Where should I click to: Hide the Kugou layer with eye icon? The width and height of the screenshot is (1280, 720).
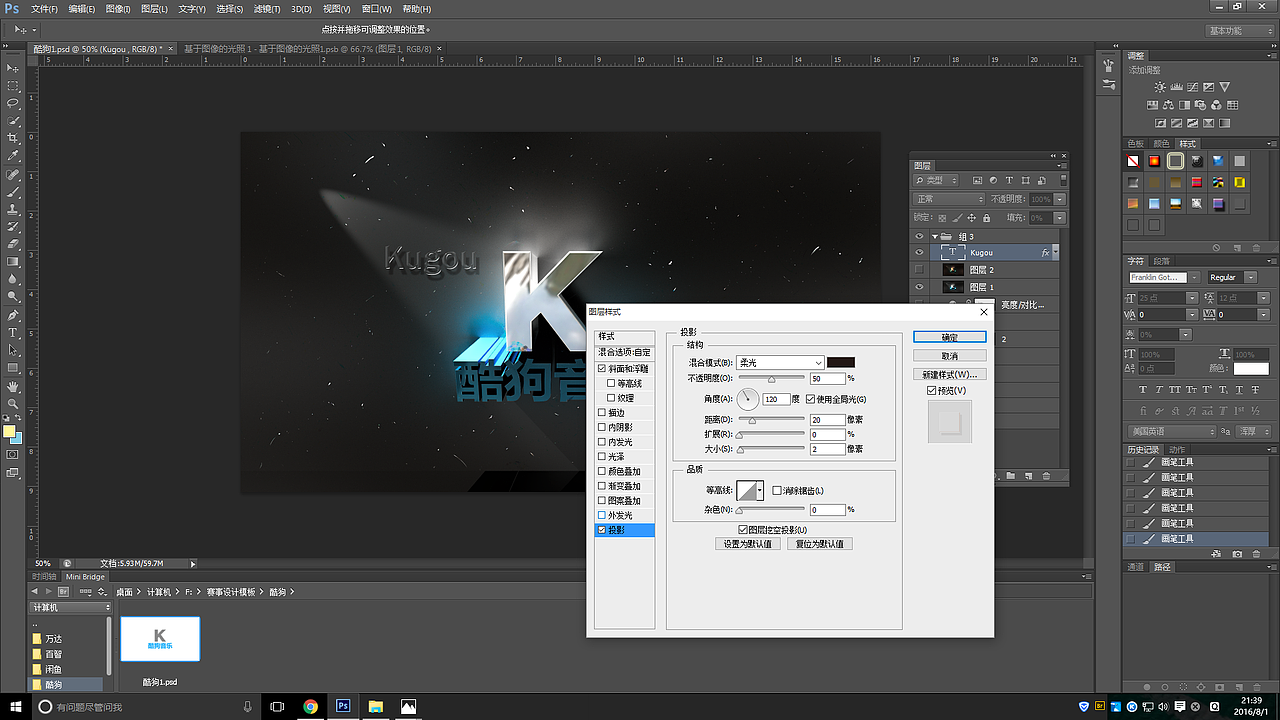point(919,253)
